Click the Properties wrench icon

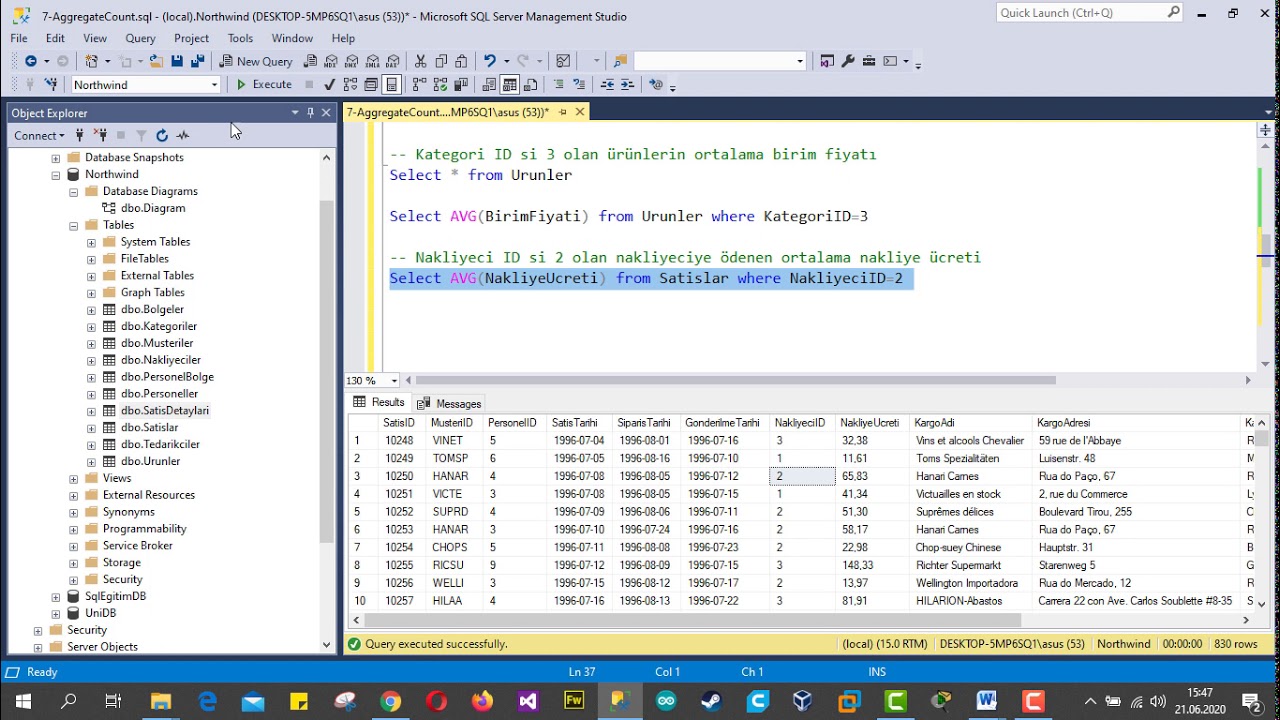[848, 61]
